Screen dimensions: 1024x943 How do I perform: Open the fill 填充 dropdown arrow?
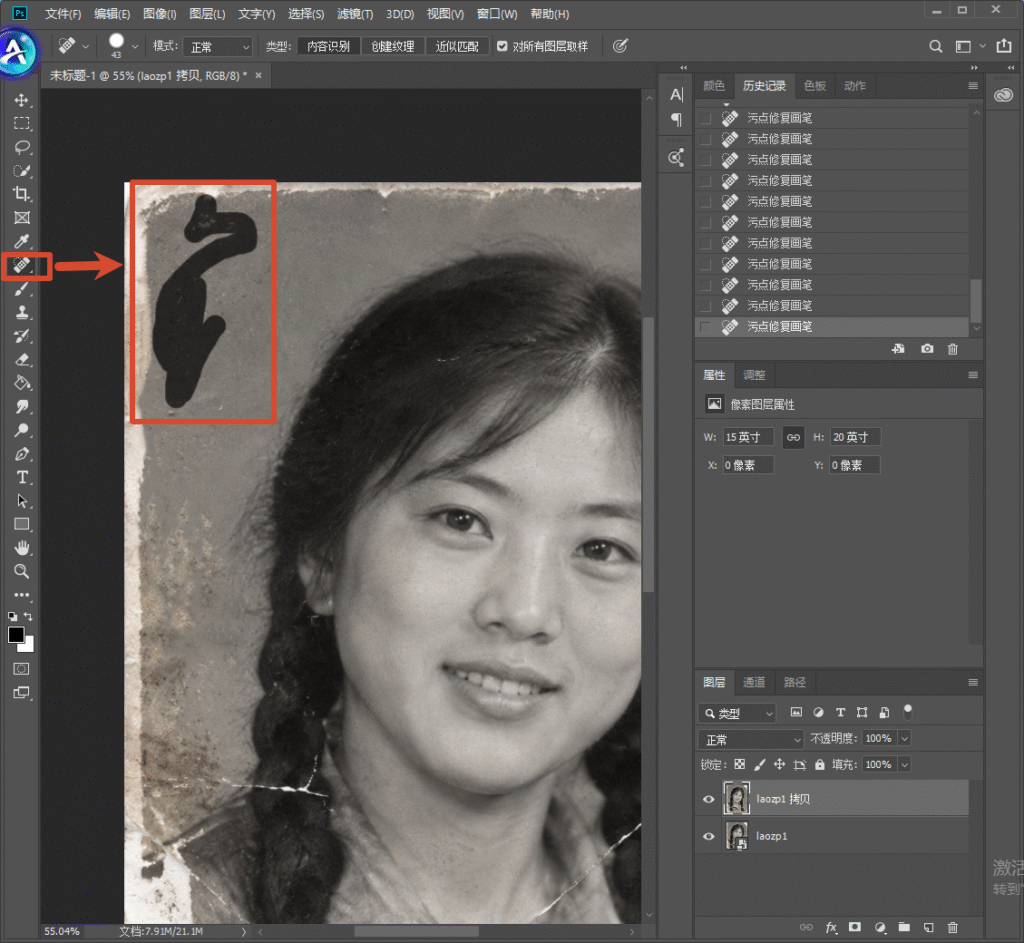tap(904, 765)
